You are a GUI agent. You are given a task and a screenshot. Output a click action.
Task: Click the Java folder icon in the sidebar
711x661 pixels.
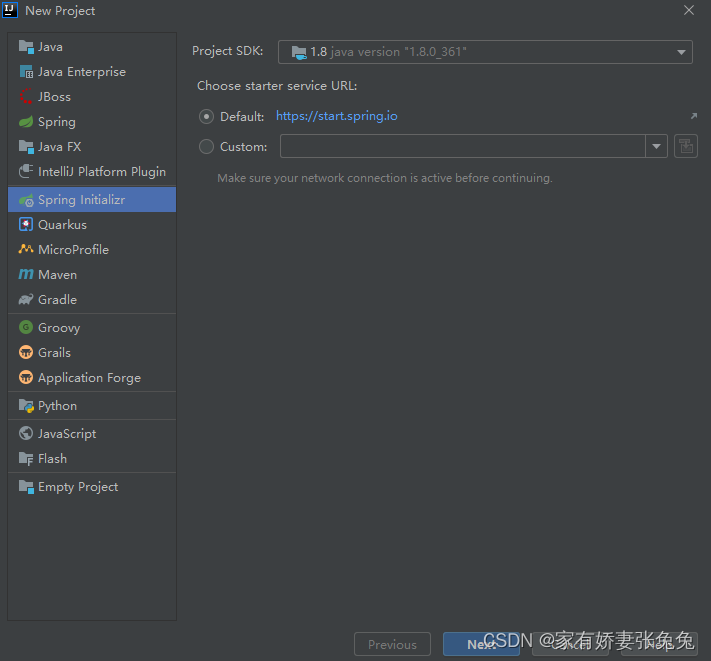pos(26,47)
